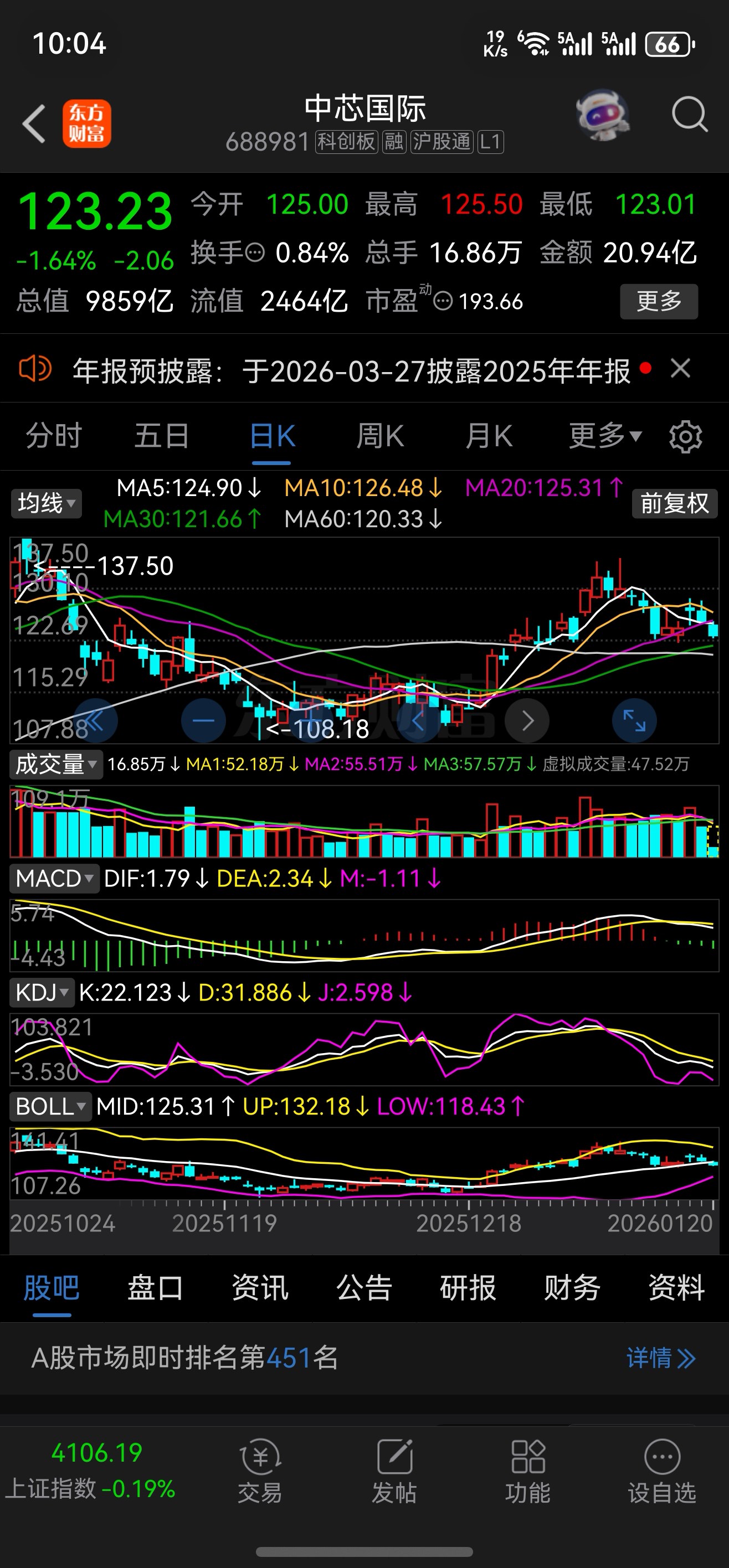Expand 更多 chart period dropdown
The height and width of the screenshot is (1568, 729).
coord(605,436)
